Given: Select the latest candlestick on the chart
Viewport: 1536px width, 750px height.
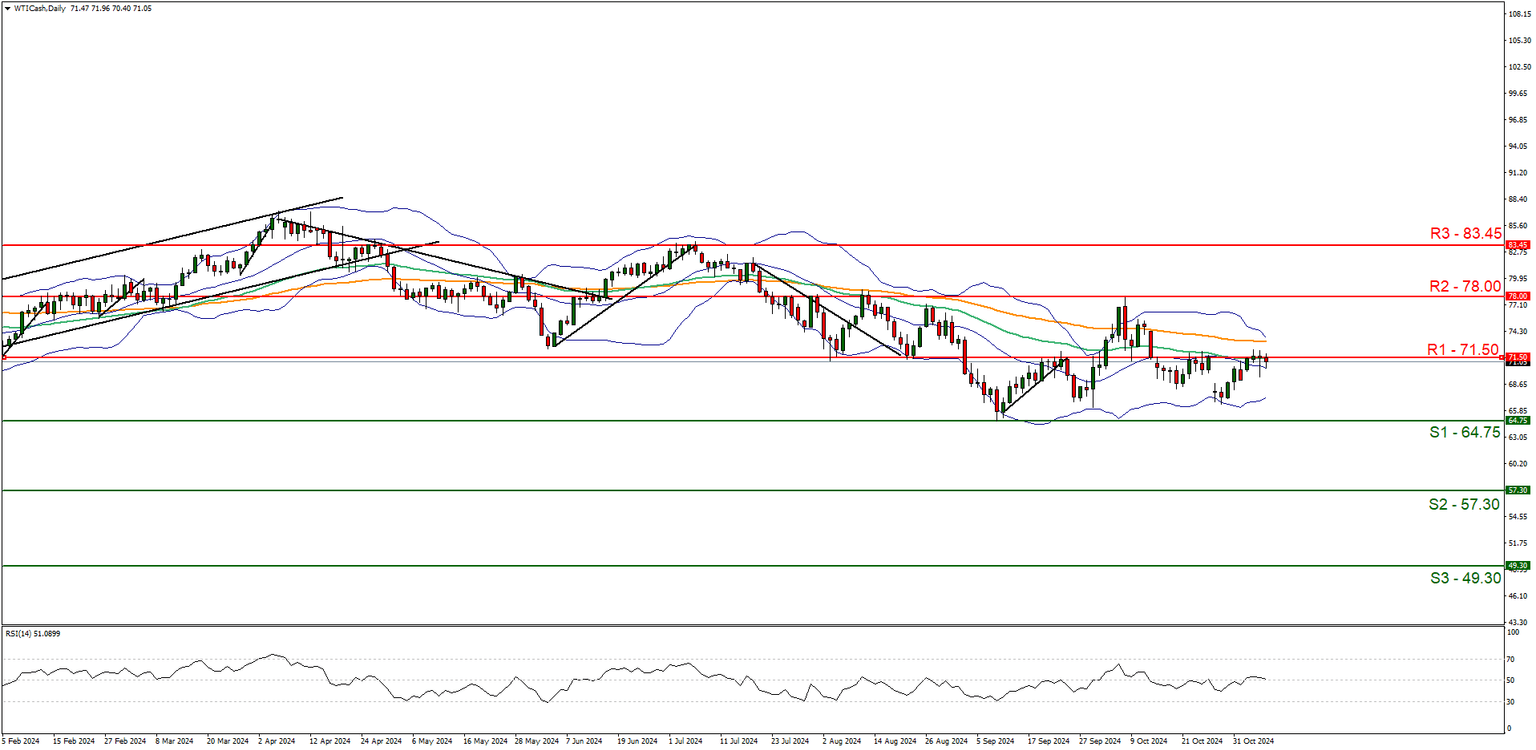Looking at the screenshot, I should point(1265,360).
